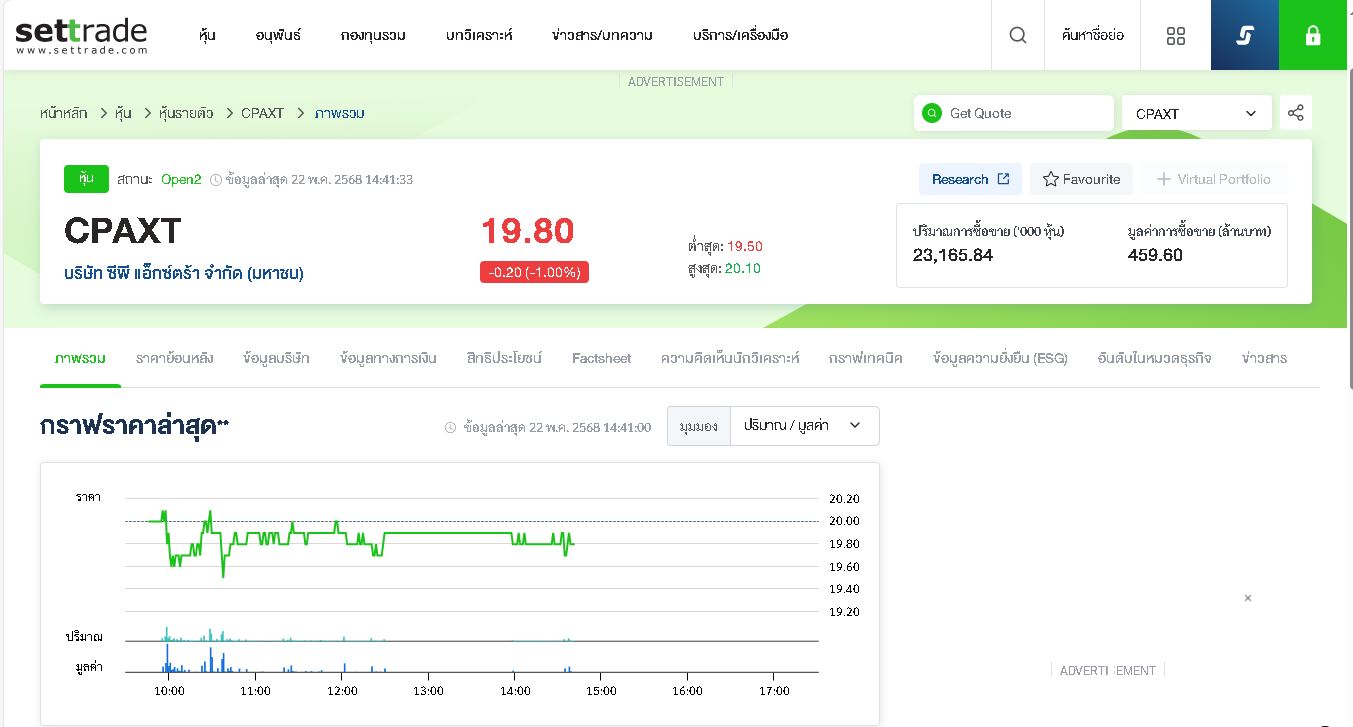The image size is (1353, 727).
Task: Click the ค้นหาชื่อย่อ button
Action: 1093,35
